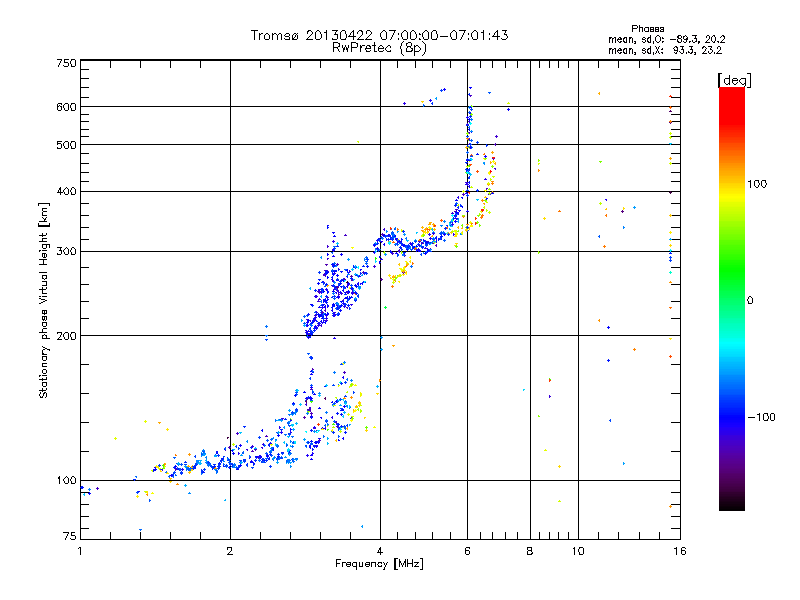
Task: Click y-axis tick label '400'
Action: 66,192
